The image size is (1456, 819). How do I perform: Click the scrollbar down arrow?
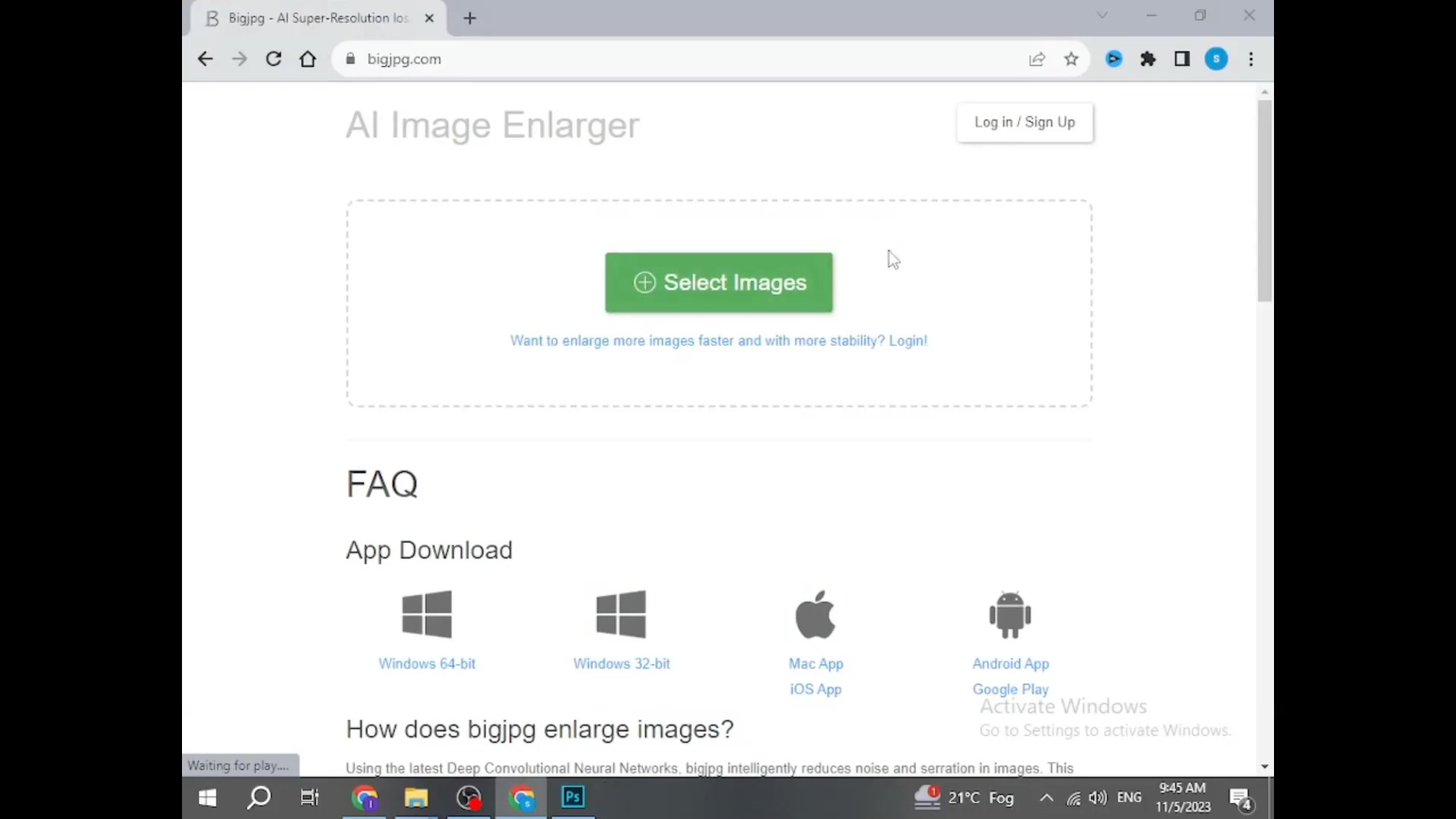click(1264, 767)
